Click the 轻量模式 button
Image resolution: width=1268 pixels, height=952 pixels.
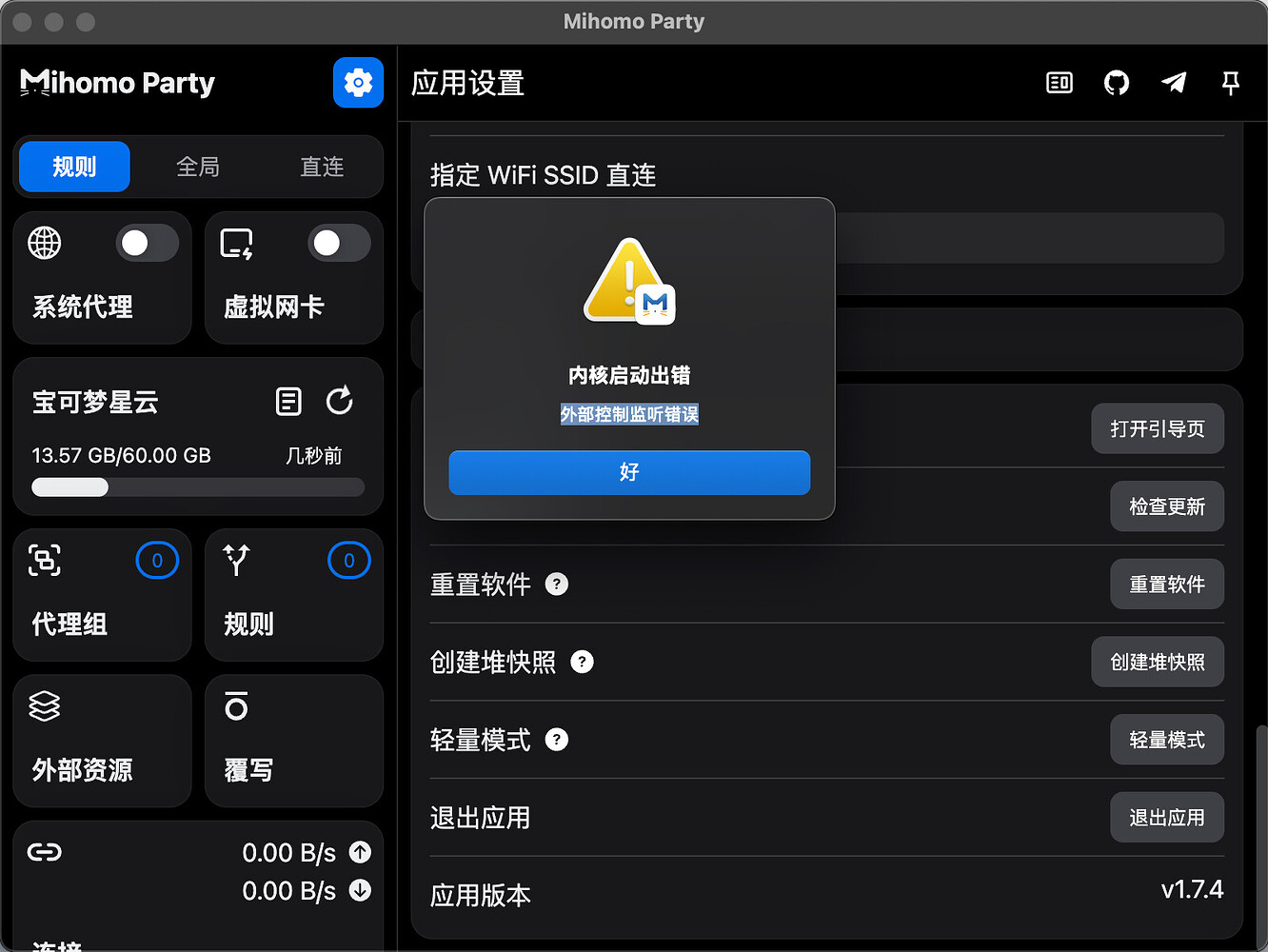click(1167, 740)
